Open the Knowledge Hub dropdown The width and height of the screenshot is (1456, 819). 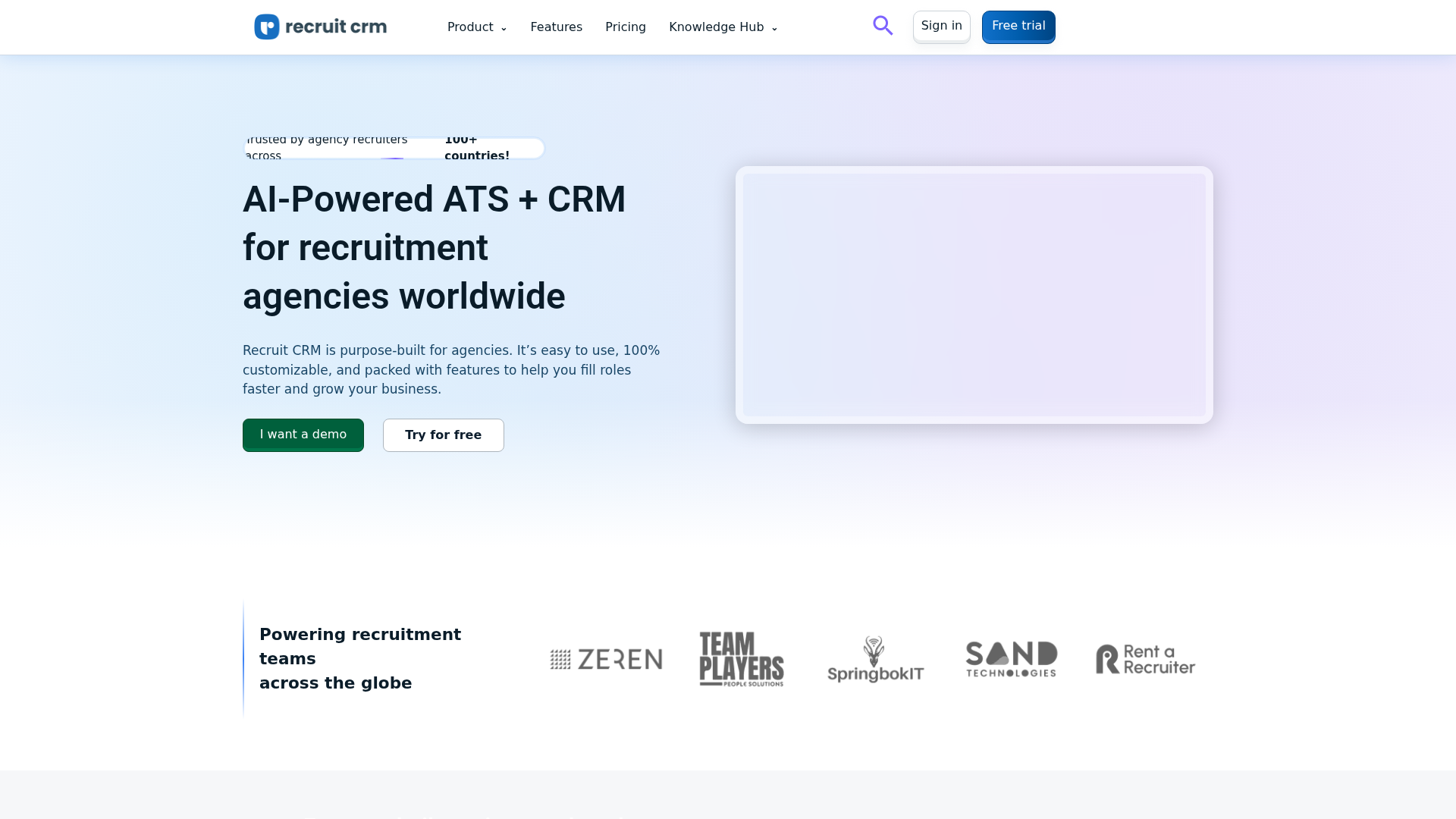[x=716, y=27]
